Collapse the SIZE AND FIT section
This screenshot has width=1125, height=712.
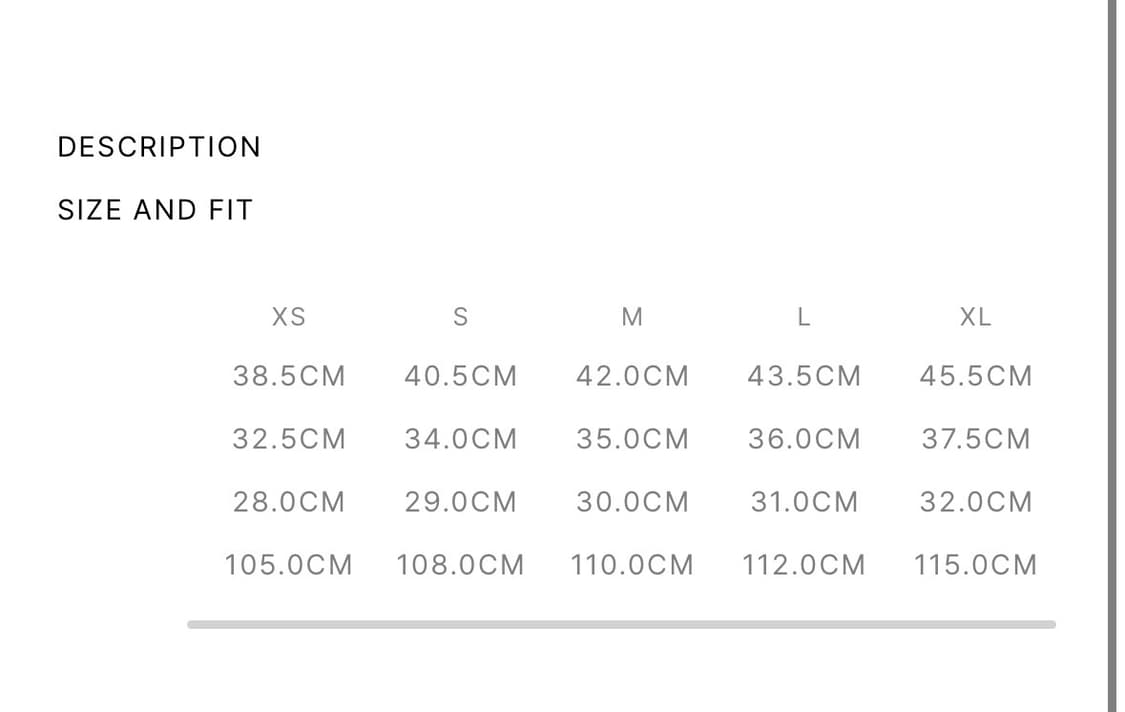(x=155, y=210)
